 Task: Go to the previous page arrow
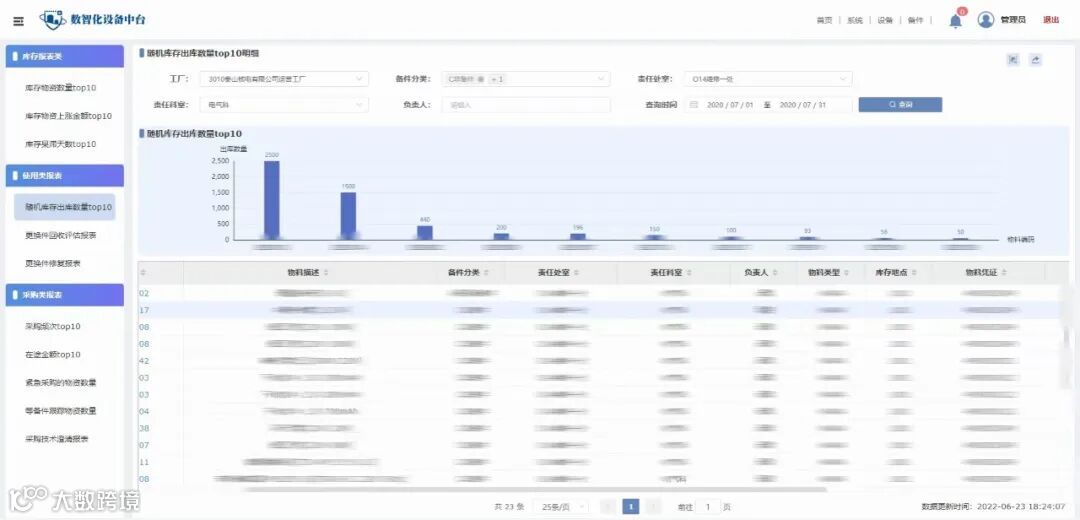[608, 507]
